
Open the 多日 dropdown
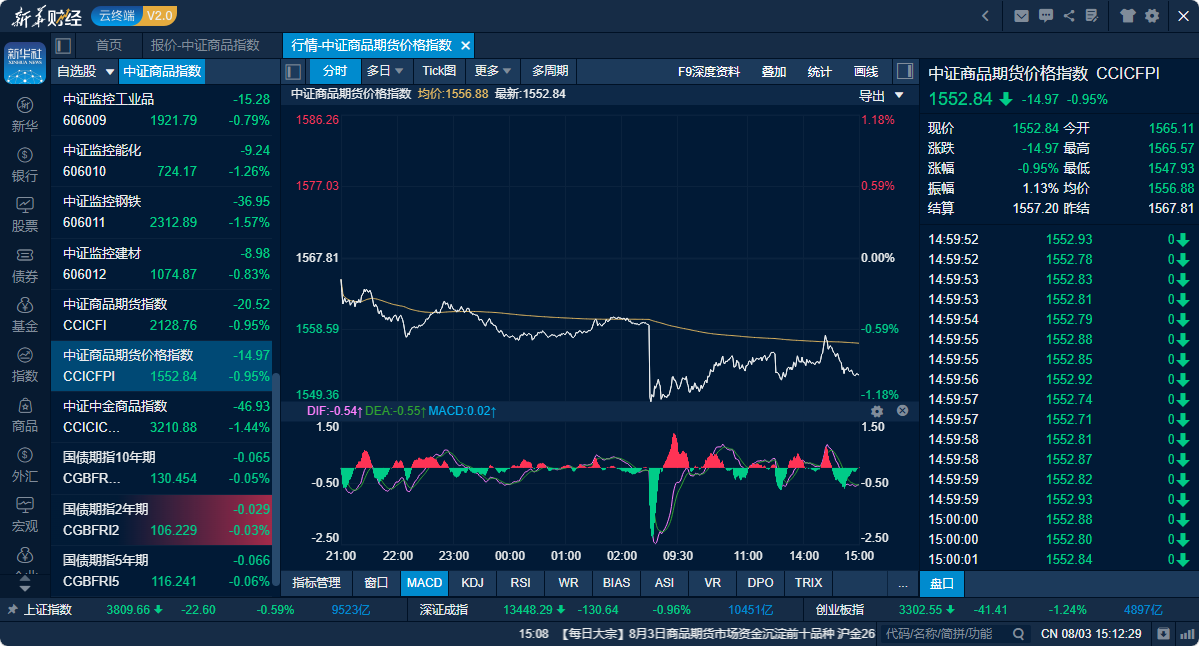click(385, 71)
